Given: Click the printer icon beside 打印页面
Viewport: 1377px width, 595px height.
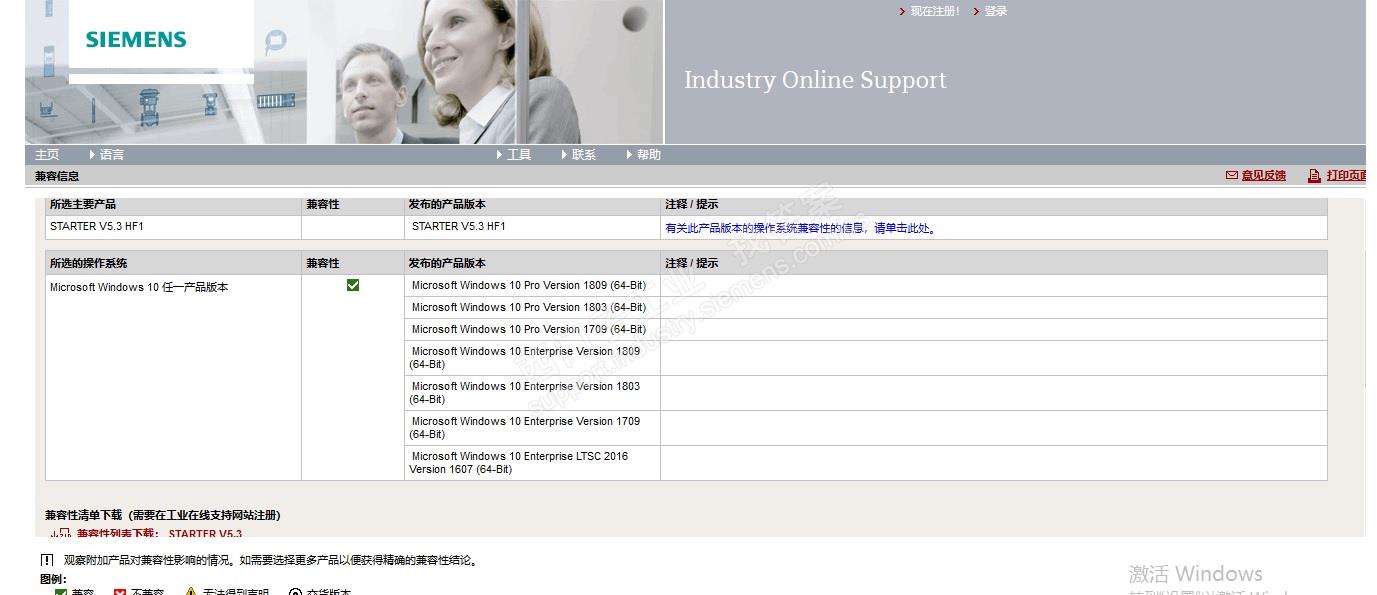Looking at the screenshot, I should pyautogui.click(x=1315, y=176).
